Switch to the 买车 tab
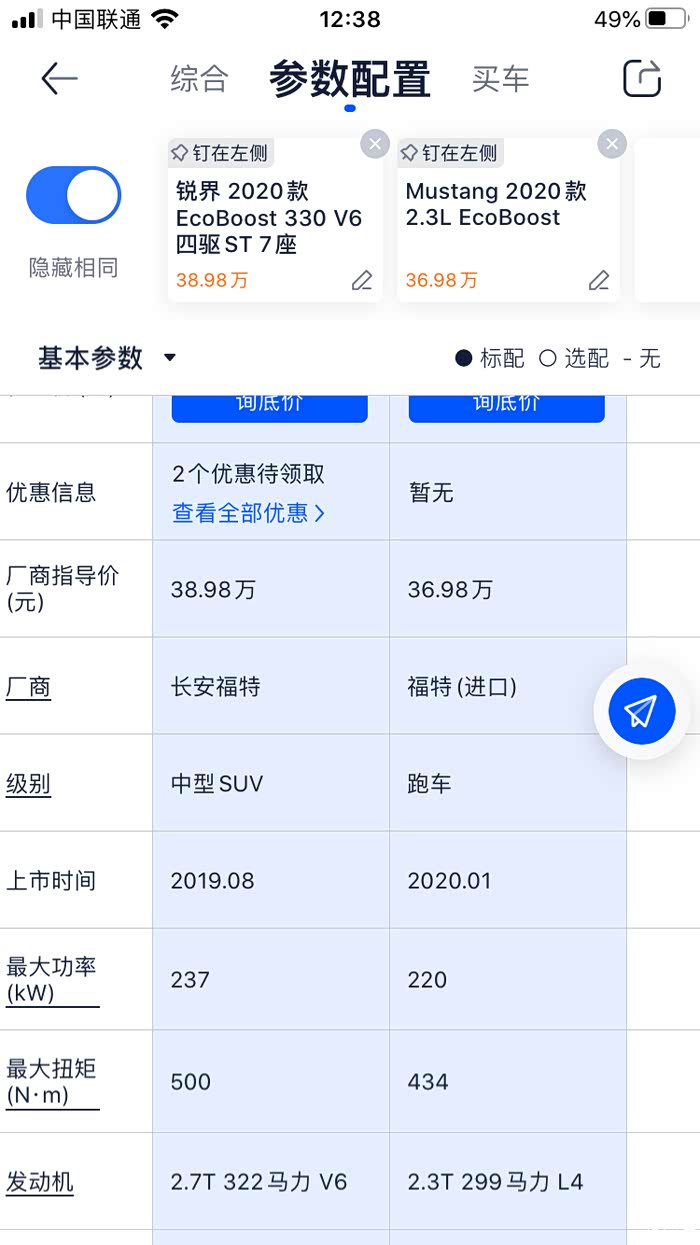Screen dimensions: 700x1245 point(500,79)
